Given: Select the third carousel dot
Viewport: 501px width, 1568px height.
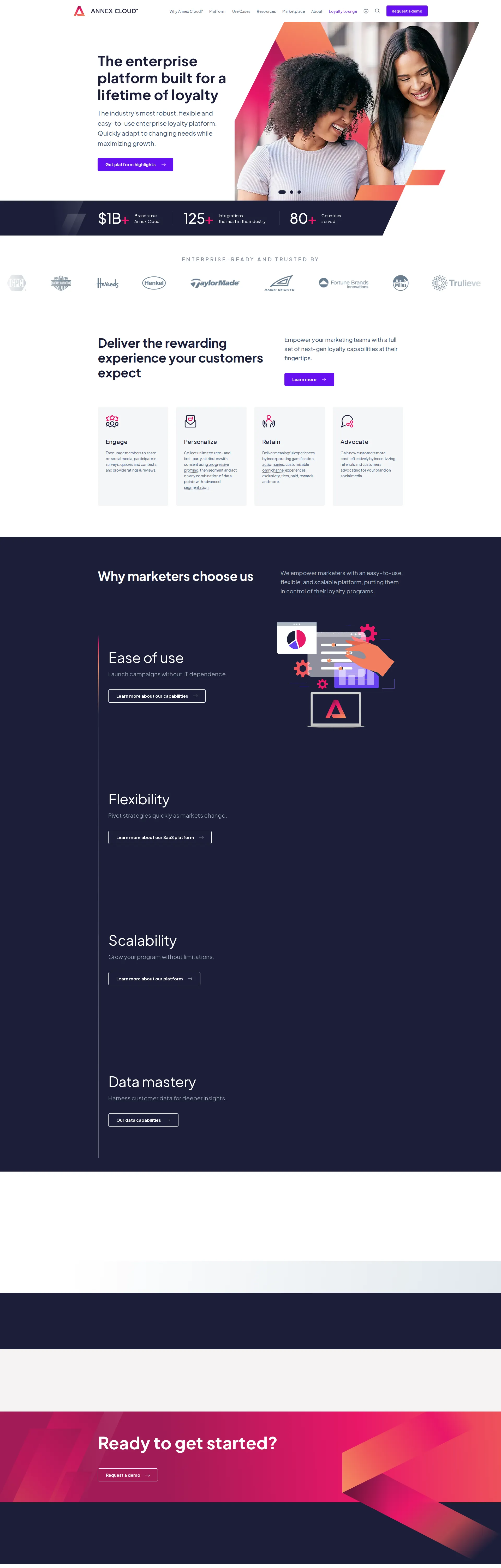Looking at the screenshot, I should coord(299,192).
